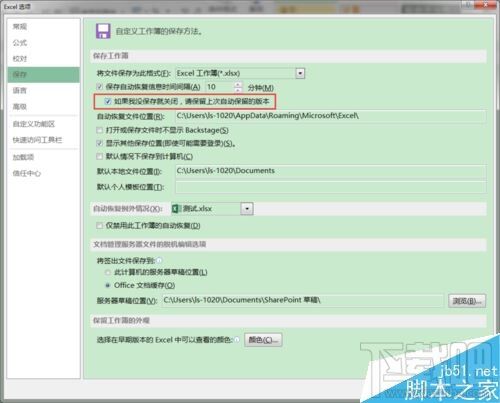Open the file format dropdown showing Excel 工作簿(*.xlsx)

(240, 73)
